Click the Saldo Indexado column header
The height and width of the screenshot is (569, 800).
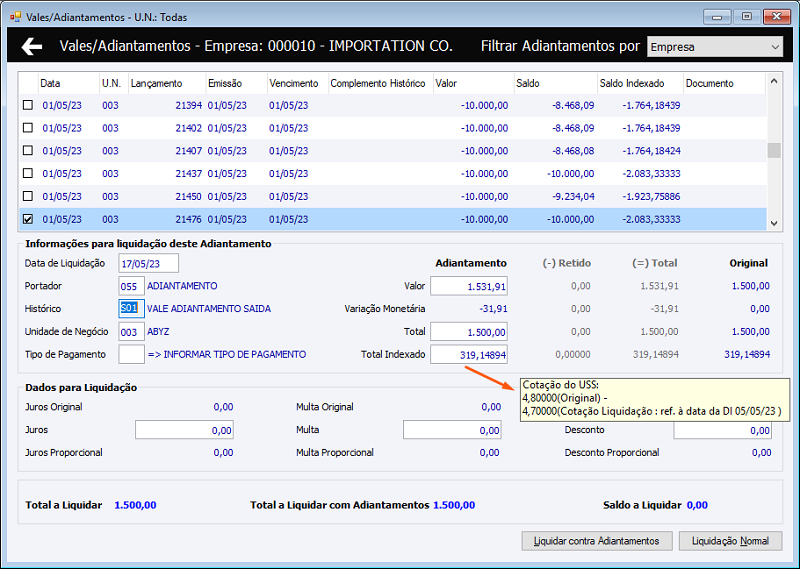(x=640, y=83)
